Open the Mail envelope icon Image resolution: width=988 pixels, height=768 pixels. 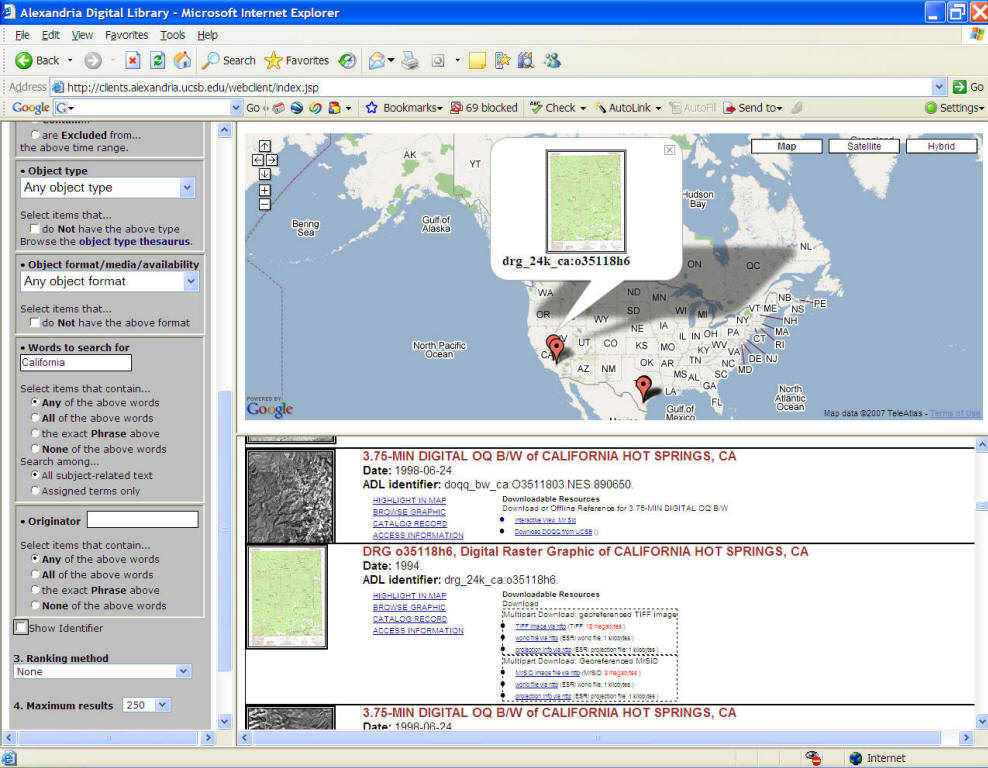[x=377, y=60]
